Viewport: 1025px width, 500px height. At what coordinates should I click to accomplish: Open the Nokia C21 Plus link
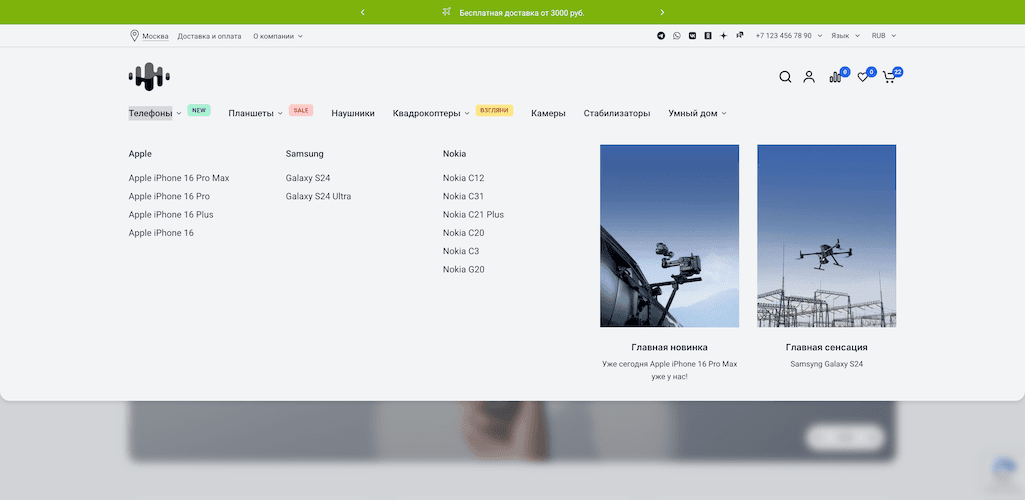pyautogui.click(x=473, y=214)
